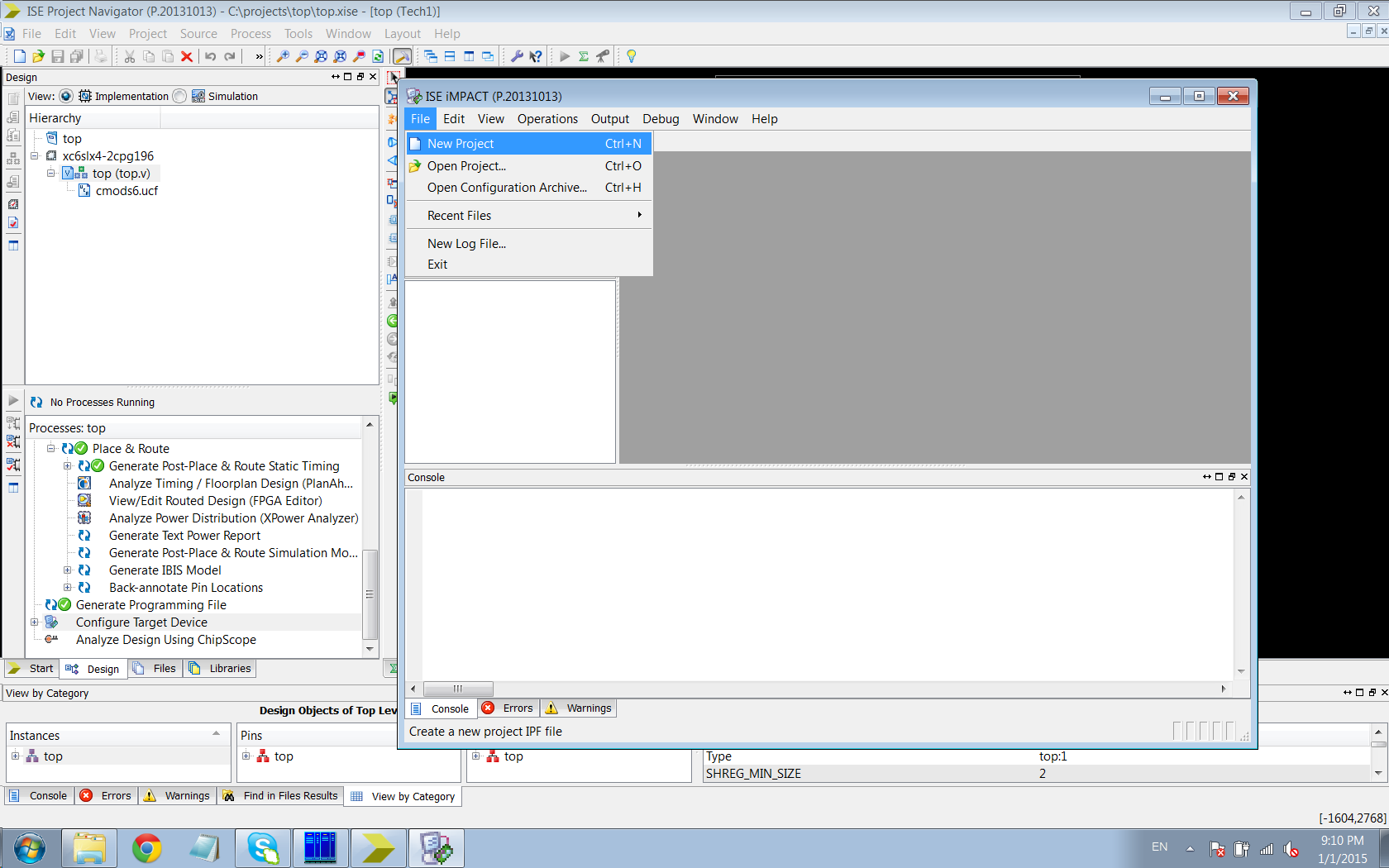Expand the top node under Instances

point(16,756)
